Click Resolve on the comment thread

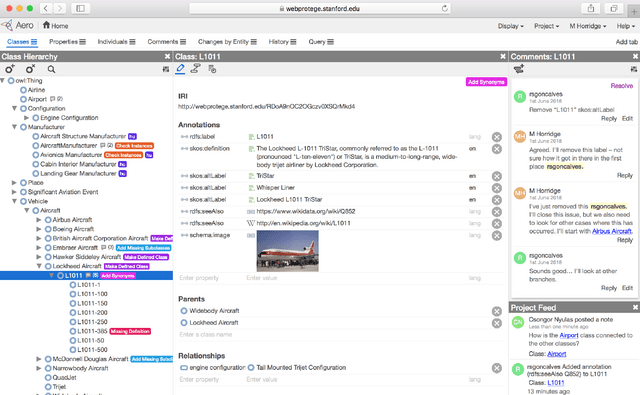[x=622, y=86]
